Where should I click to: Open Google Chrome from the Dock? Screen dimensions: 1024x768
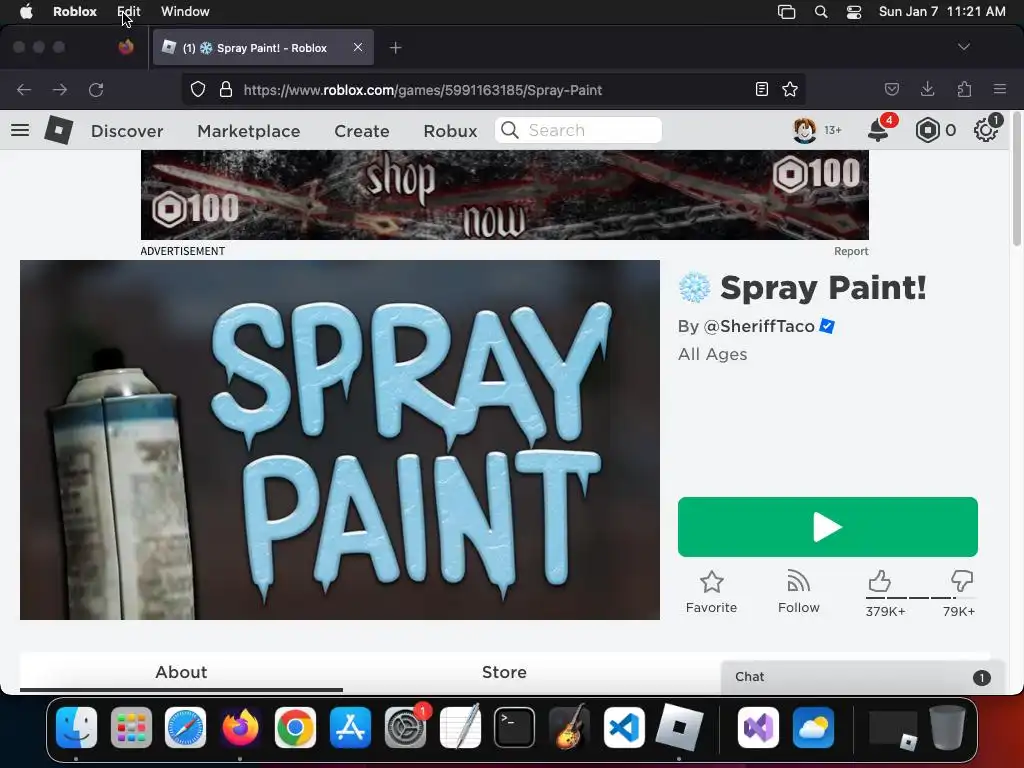(295, 727)
